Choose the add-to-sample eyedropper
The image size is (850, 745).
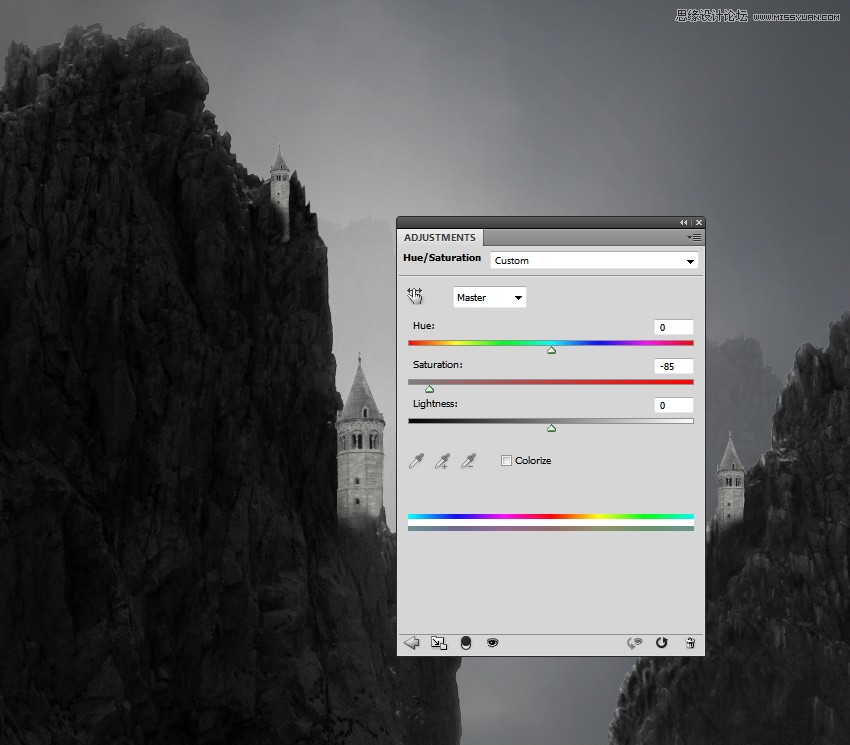(442, 461)
